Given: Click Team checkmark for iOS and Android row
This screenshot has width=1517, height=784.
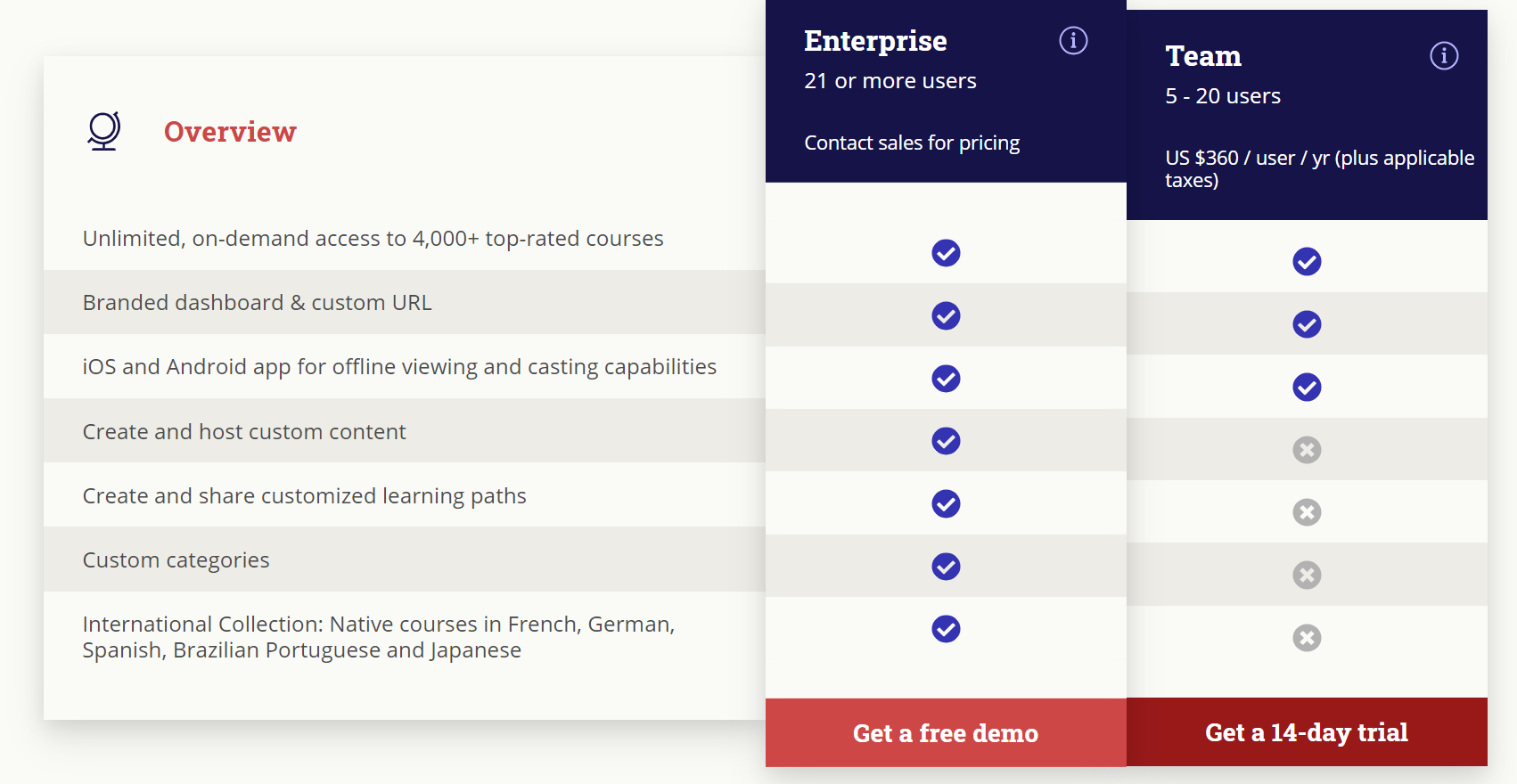Looking at the screenshot, I should click(x=1307, y=387).
